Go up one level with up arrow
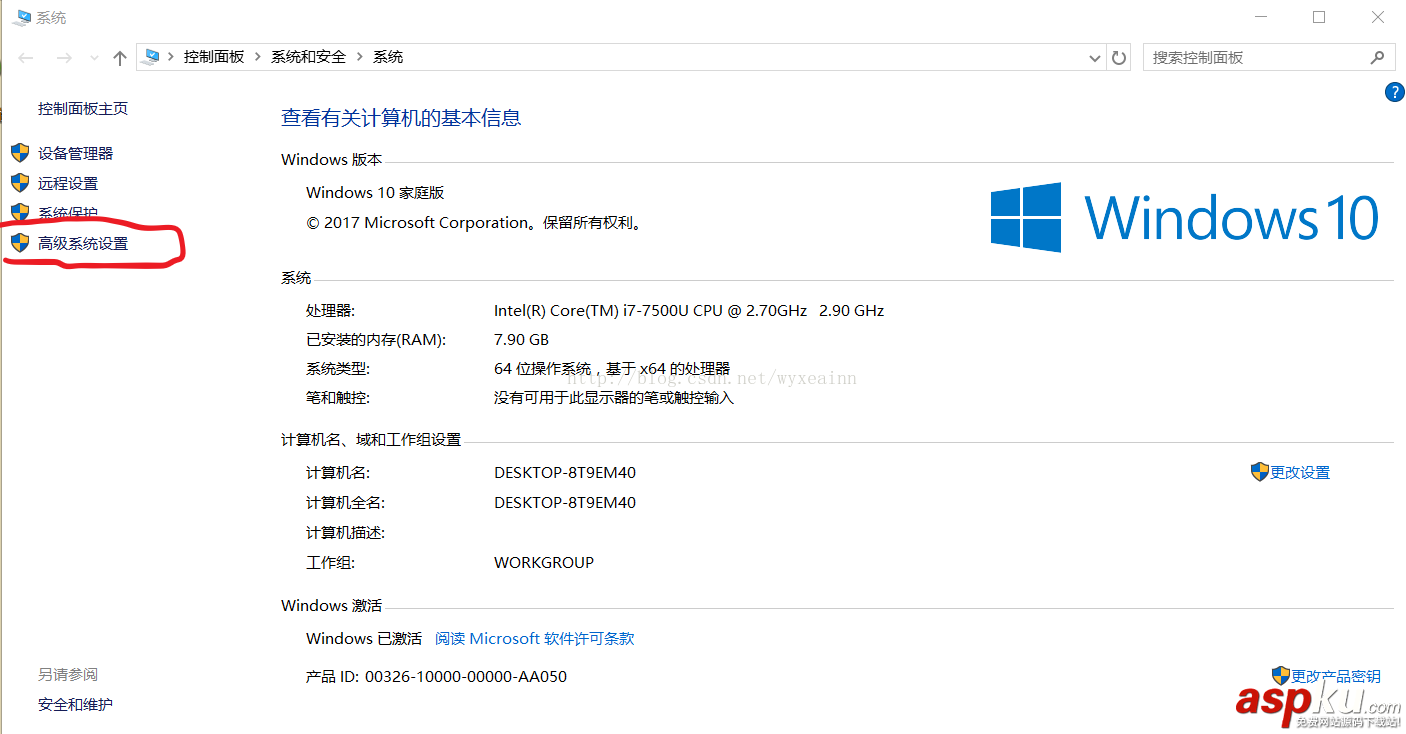 (120, 58)
